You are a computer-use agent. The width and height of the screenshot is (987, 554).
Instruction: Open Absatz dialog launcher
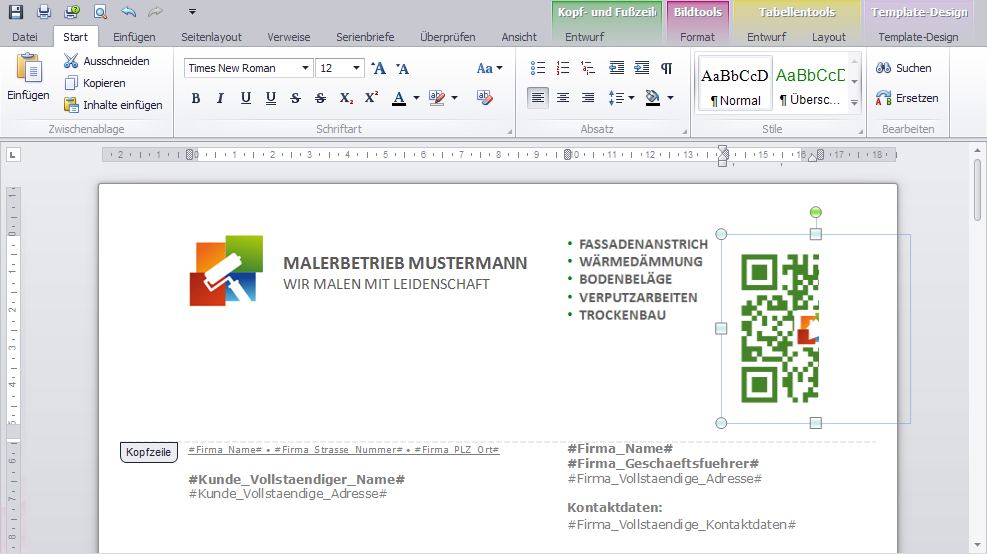coord(684,132)
